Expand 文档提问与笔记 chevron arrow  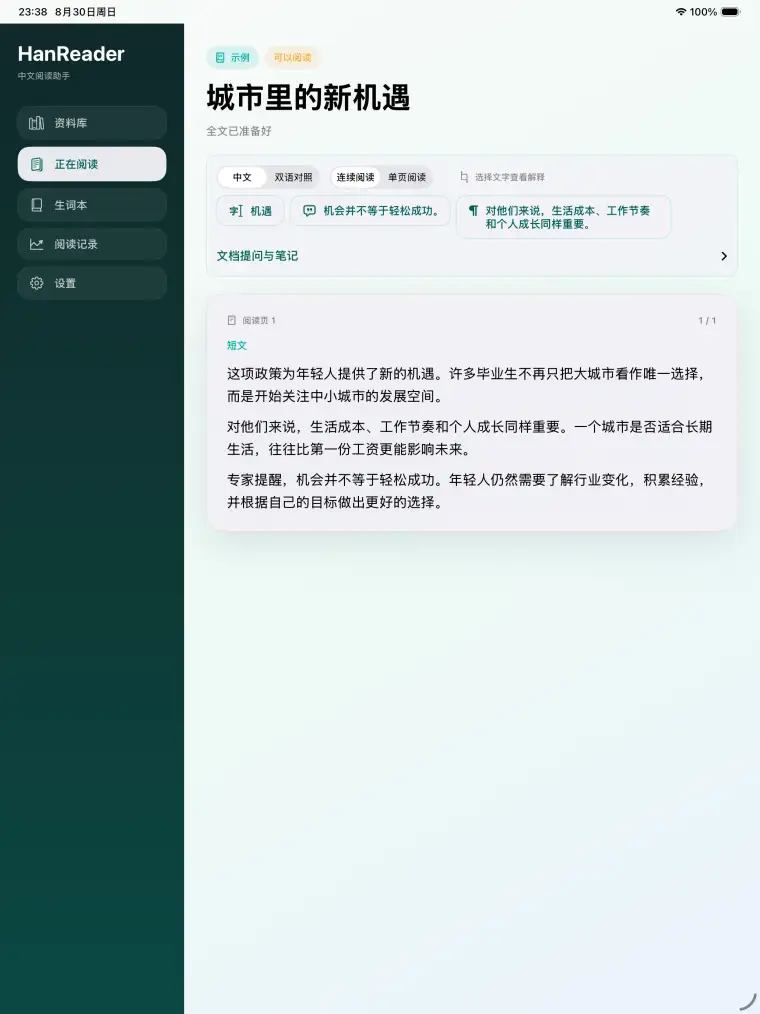[724, 256]
